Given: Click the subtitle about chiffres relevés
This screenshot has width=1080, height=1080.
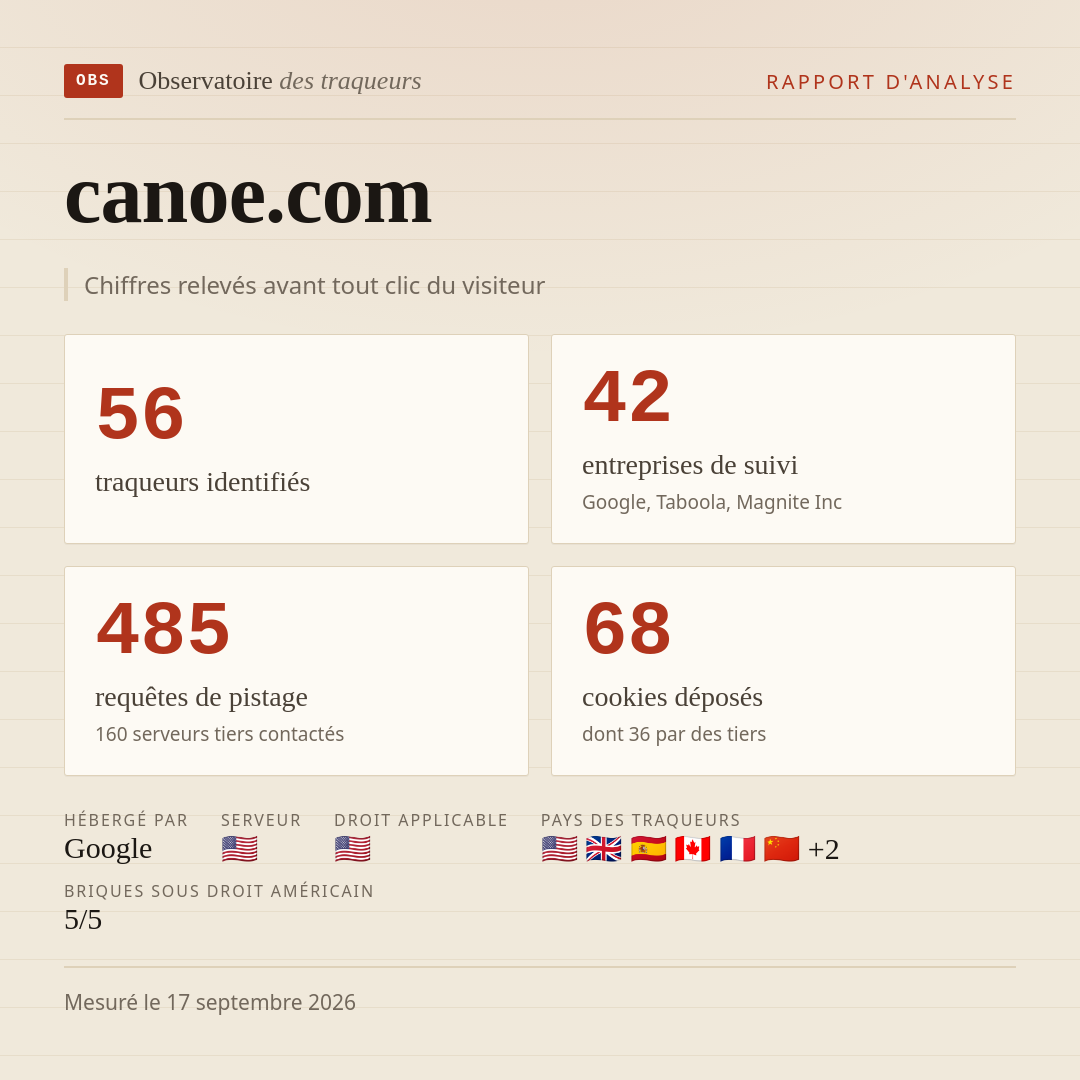Looking at the screenshot, I should [314, 285].
